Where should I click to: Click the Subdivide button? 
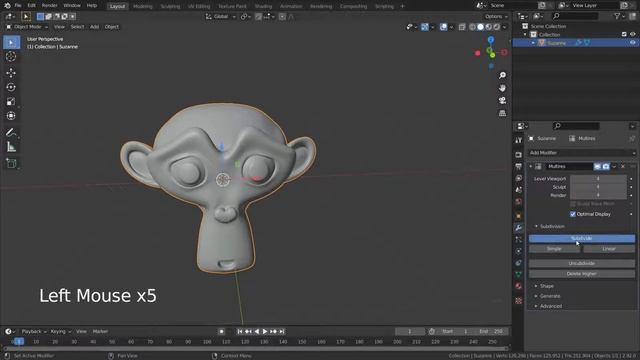[x=582, y=238]
